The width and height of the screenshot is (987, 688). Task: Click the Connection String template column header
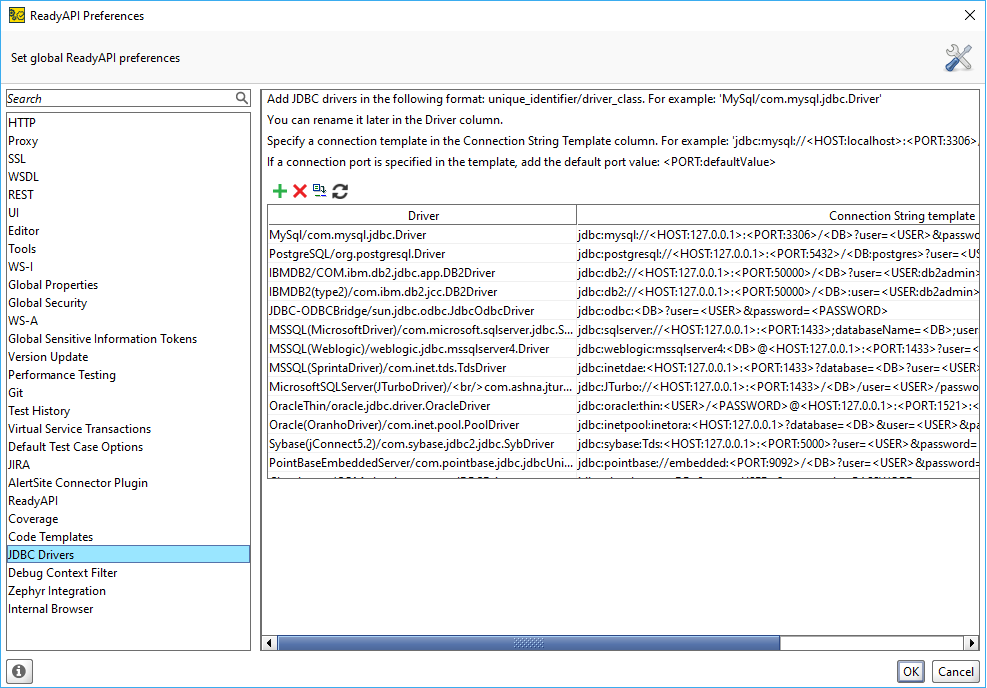click(777, 215)
